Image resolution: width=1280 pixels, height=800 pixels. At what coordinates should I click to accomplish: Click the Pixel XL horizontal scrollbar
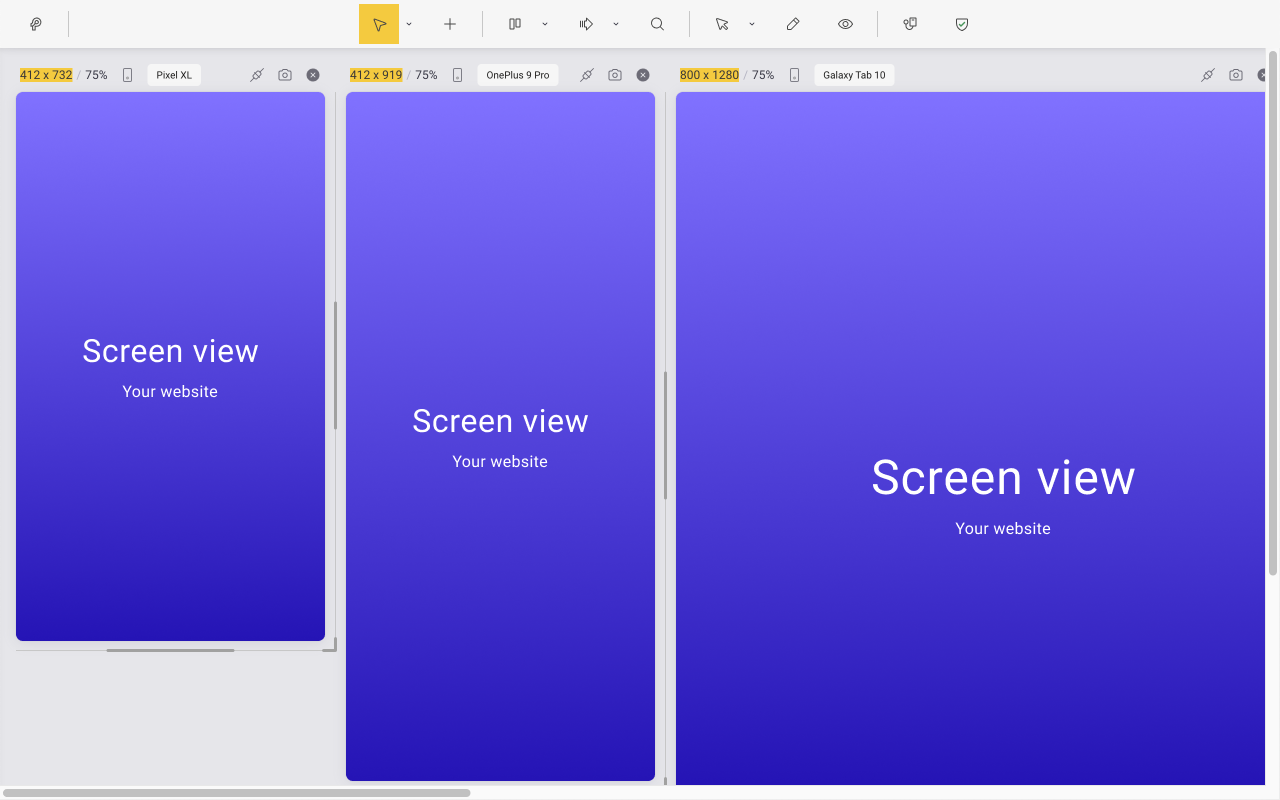coord(170,650)
